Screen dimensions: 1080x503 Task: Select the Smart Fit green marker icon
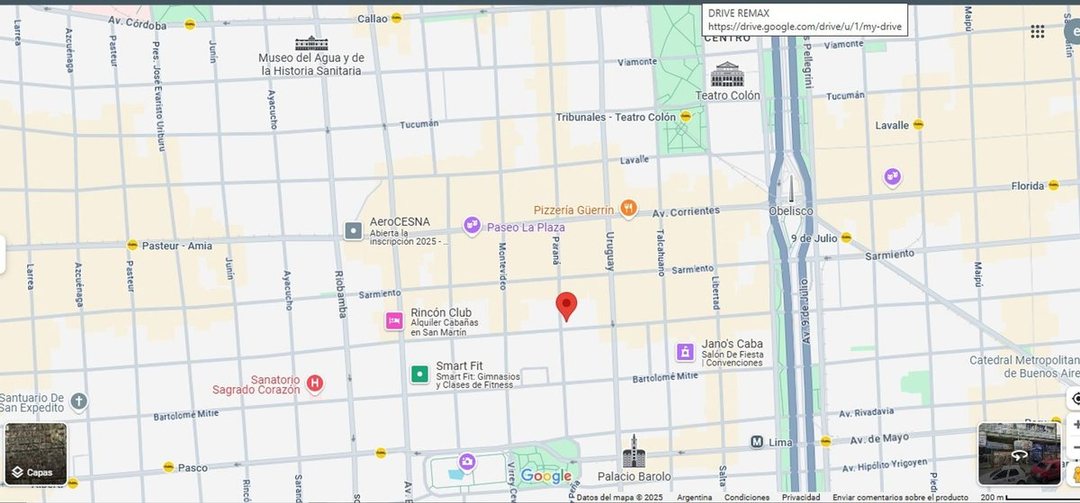click(419, 374)
